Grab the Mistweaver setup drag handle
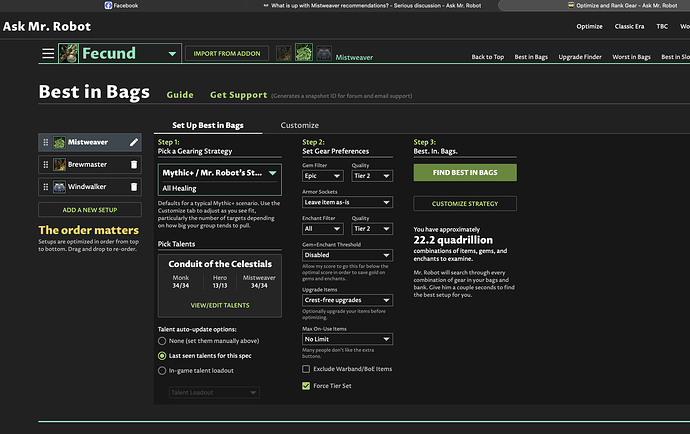Screen dimensions: 690x434 (x=45, y=142)
